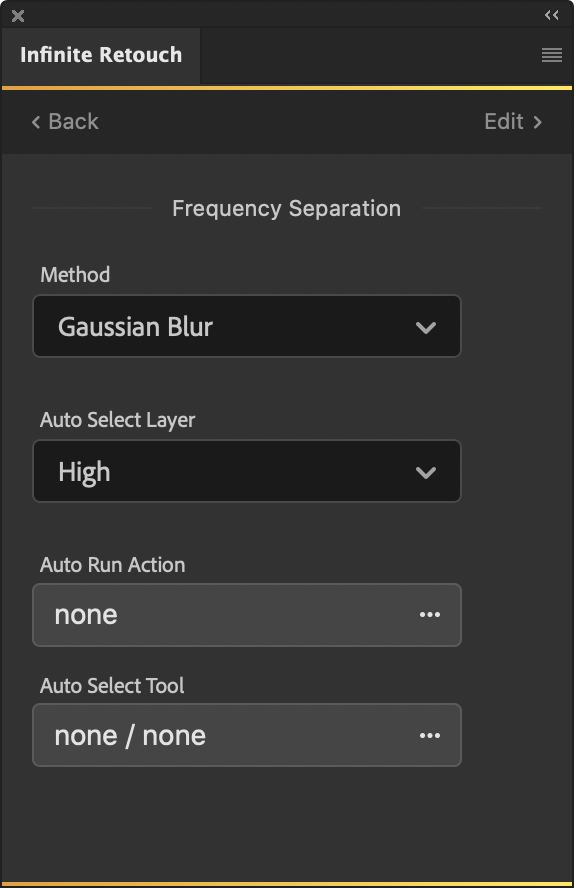
Task: Click the left arrow beside Back
Action: click(x=36, y=122)
